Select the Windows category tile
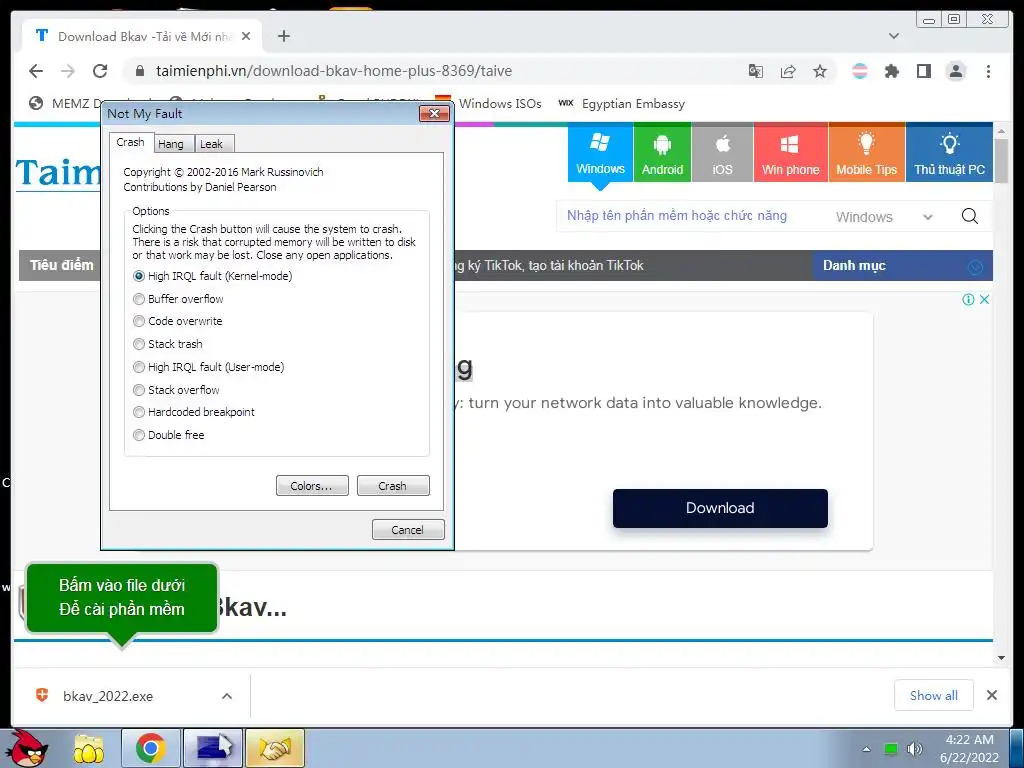 [x=600, y=153]
